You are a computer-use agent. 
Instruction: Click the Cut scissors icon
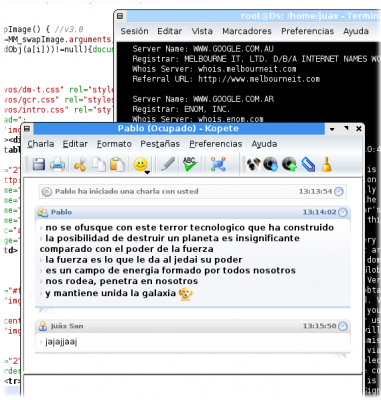point(80,164)
